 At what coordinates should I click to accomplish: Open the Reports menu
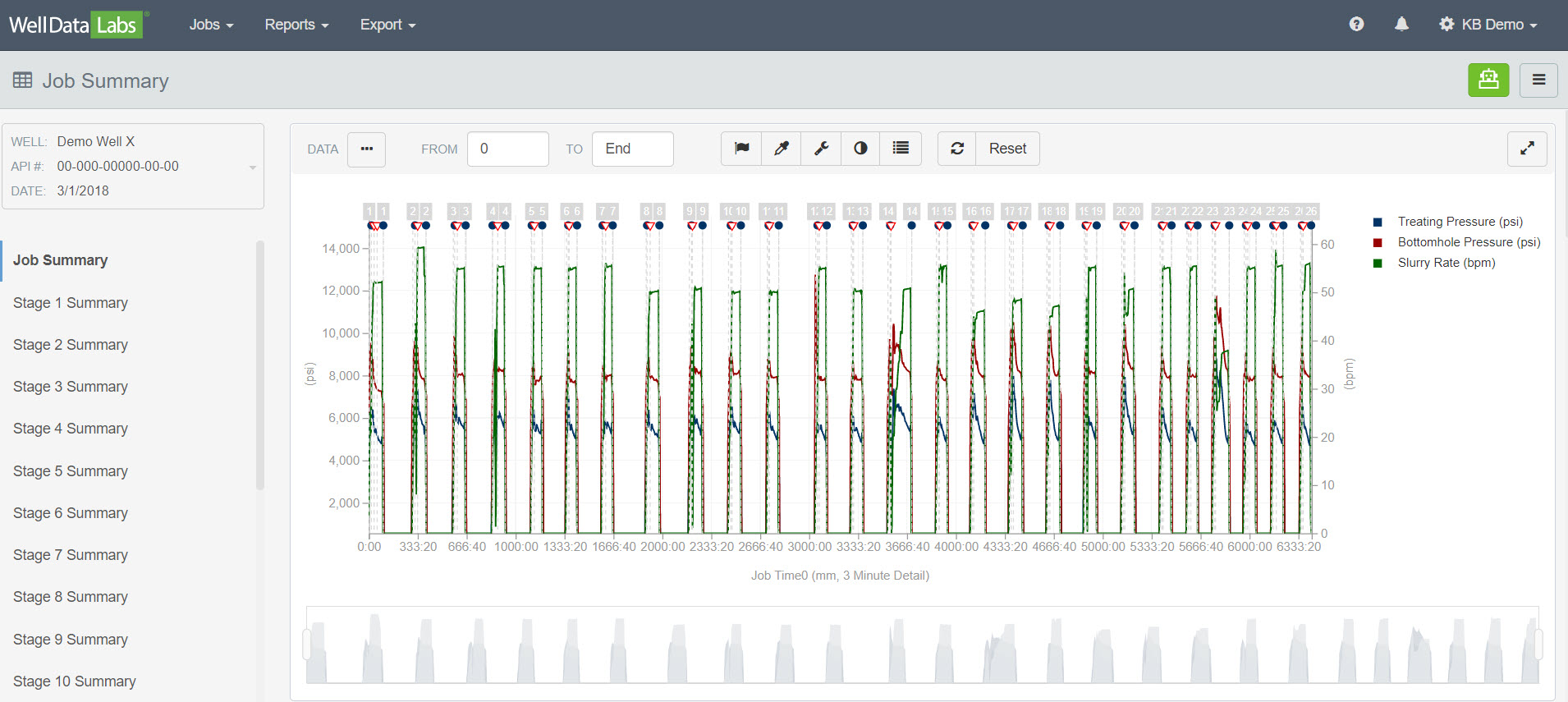pos(296,25)
